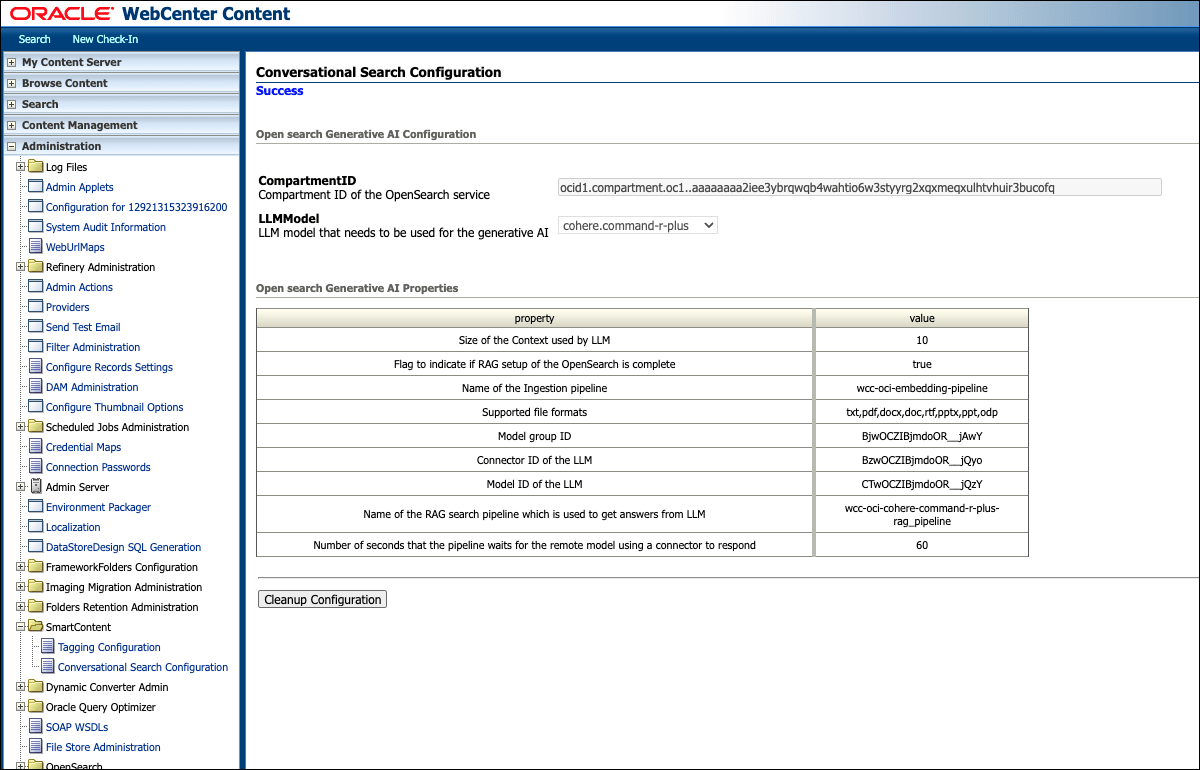Collapse the Administration tray
This screenshot has width=1200, height=770.
coord(11,146)
